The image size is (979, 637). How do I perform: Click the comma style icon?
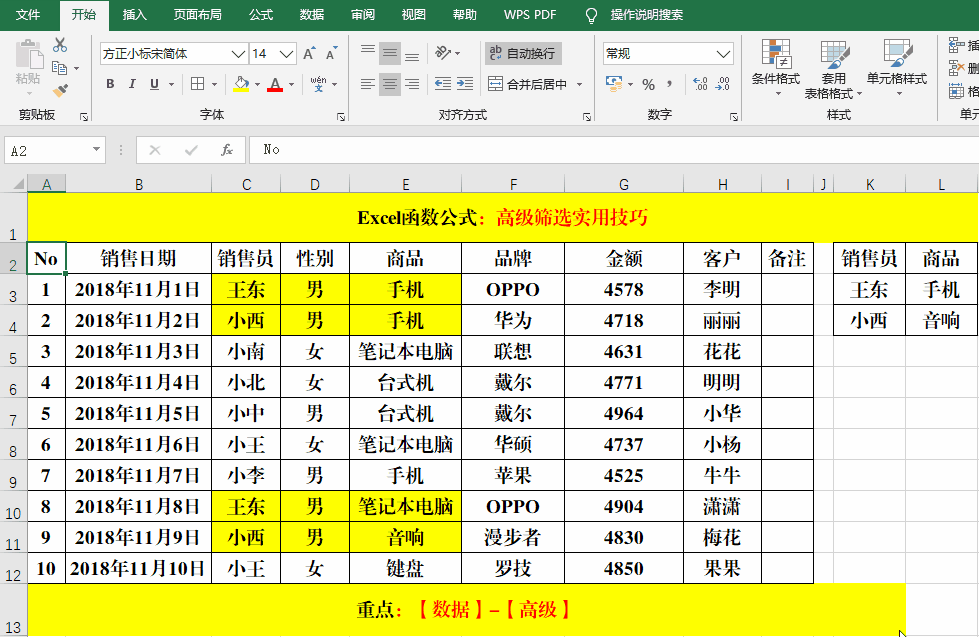[669, 83]
